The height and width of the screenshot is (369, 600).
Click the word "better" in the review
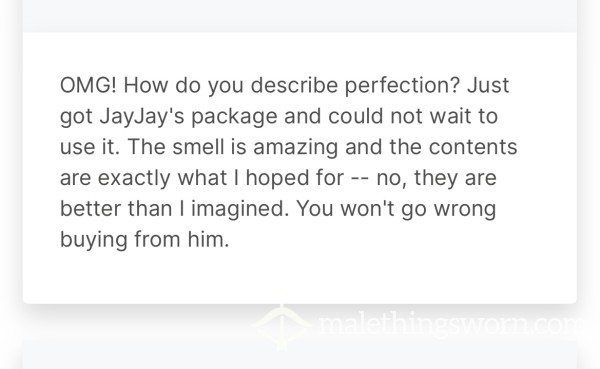click(x=91, y=209)
